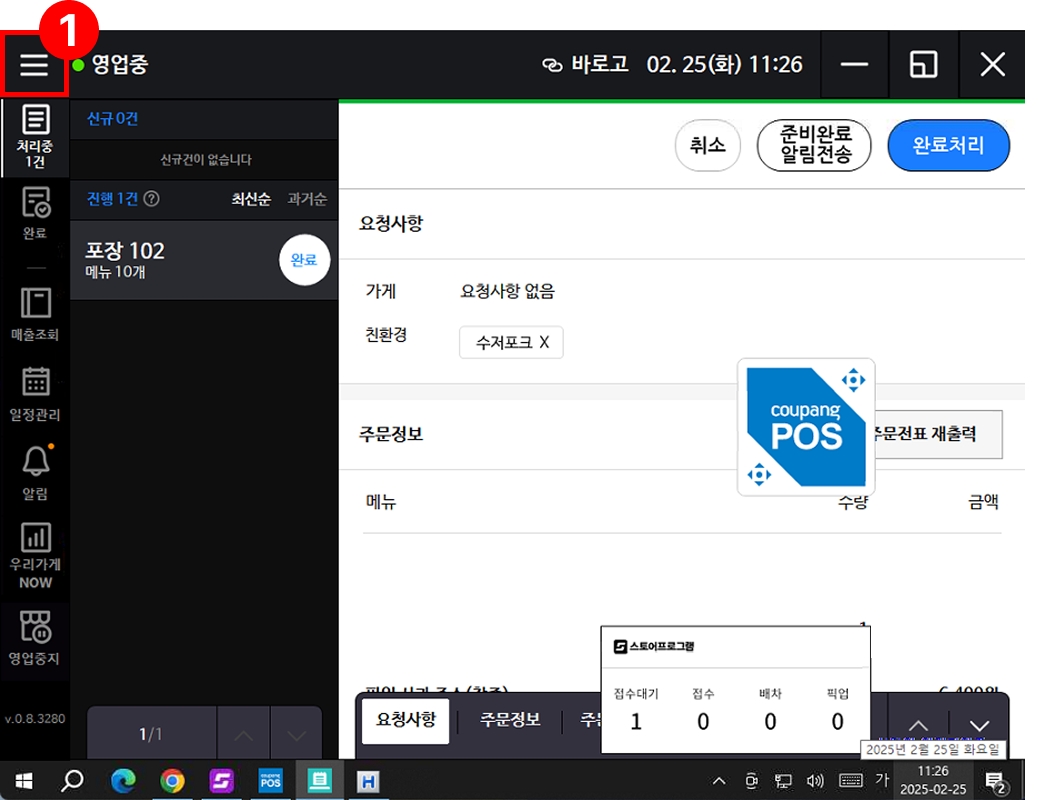Click the 영업중지 pause store icon
Screen dimensions: 1038x800
click(x=35, y=638)
